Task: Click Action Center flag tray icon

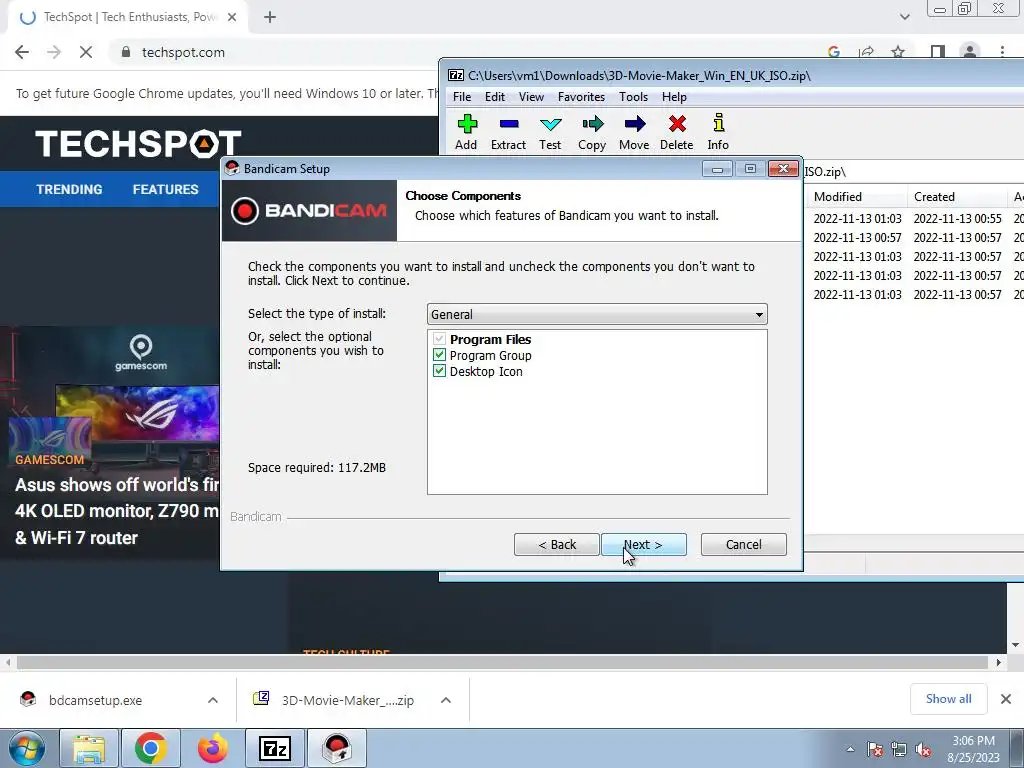Action: (875, 750)
